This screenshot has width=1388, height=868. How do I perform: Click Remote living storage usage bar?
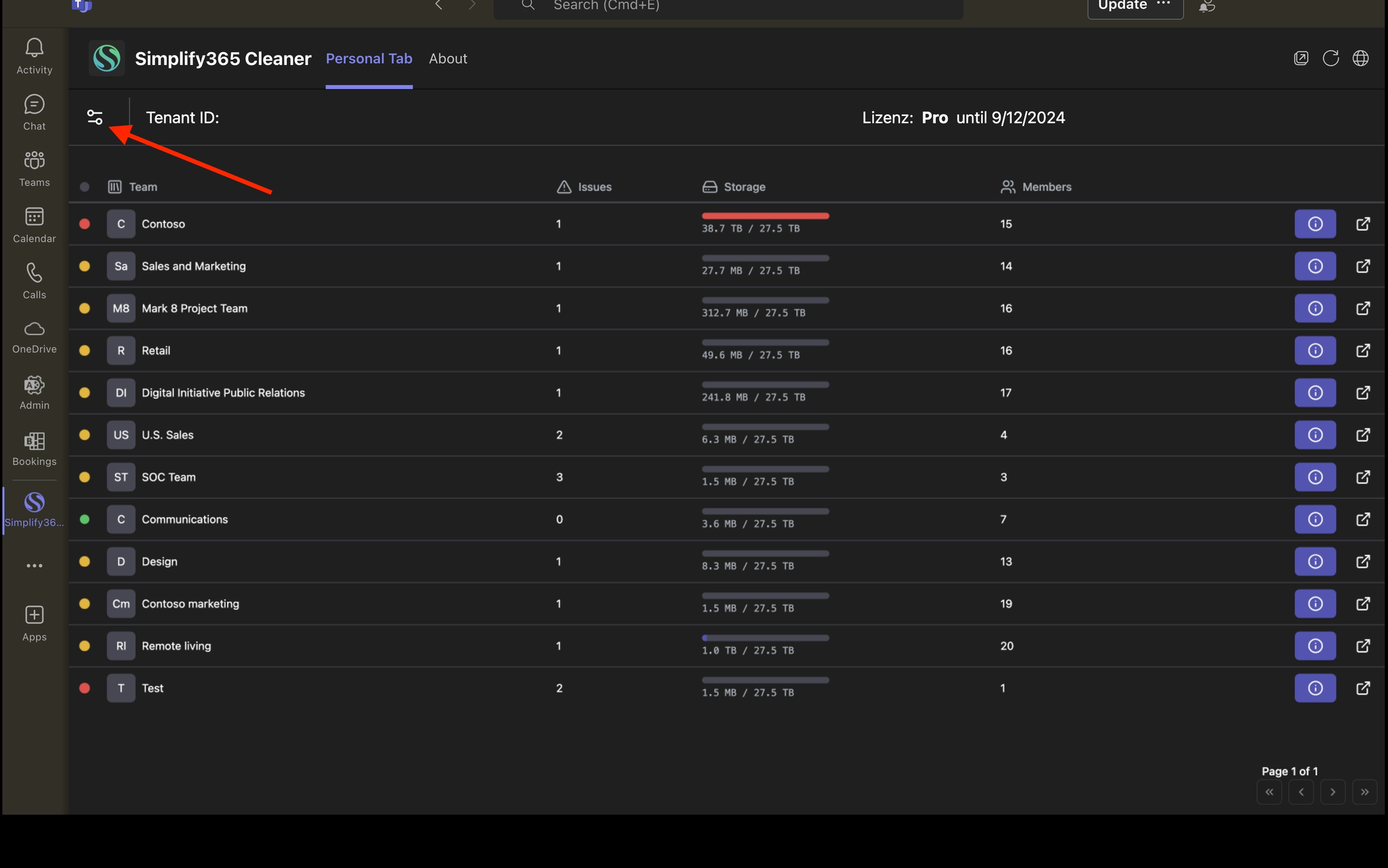tap(765, 638)
